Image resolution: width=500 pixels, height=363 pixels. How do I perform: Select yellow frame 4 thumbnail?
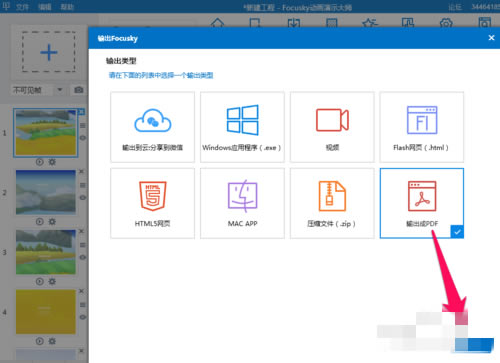pyautogui.click(x=46, y=312)
